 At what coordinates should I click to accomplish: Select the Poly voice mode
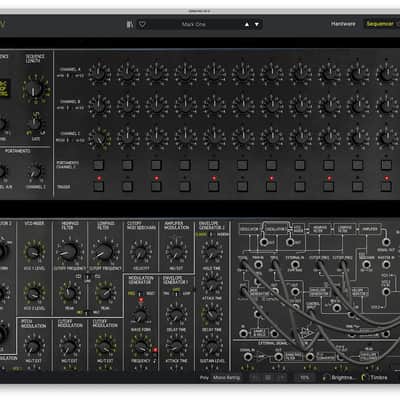click(204, 378)
